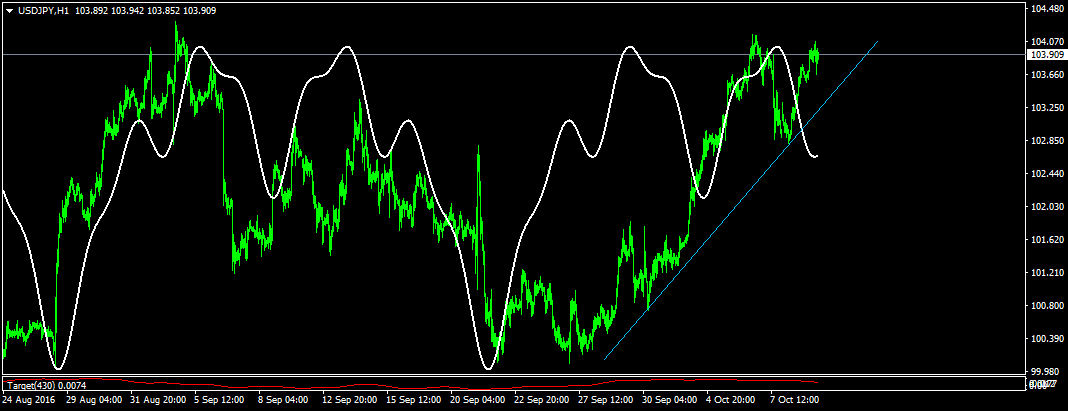This screenshot has height=411, width=1068.
Task: Click the Target(430) indicator label
Action: point(31,385)
